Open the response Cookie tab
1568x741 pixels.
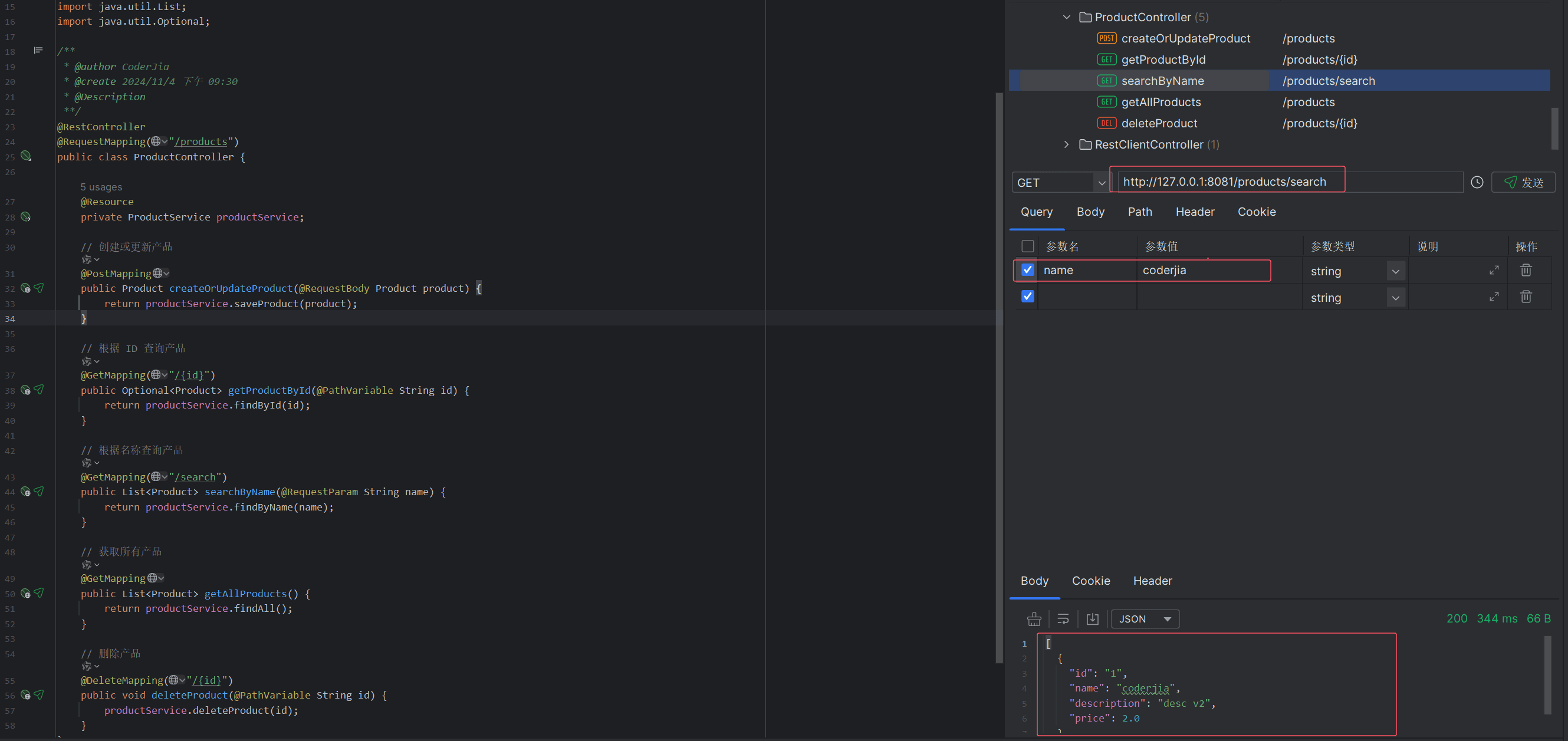1090,581
